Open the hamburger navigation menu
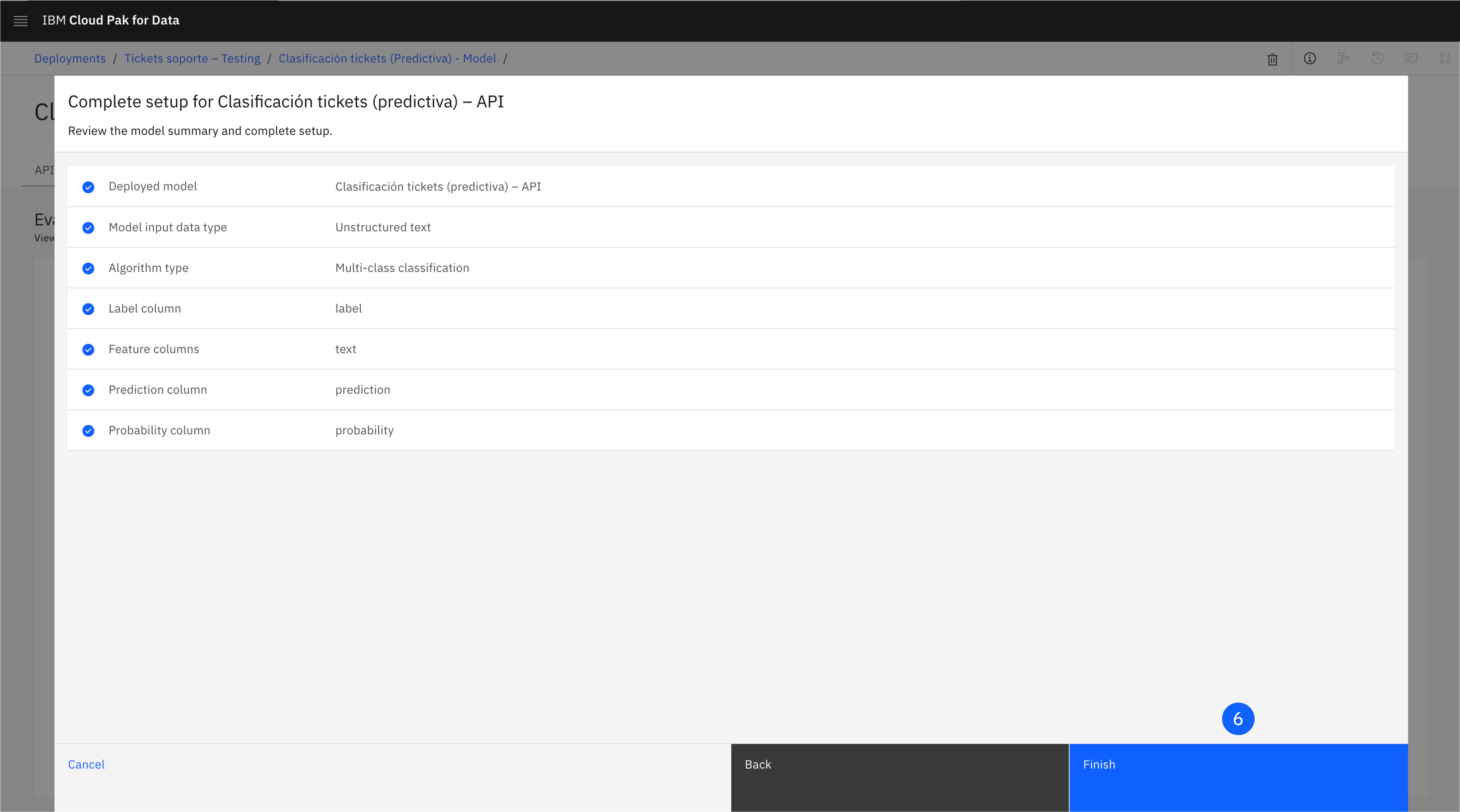Screen dimensions: 1460x812 (x=20, y=21)
